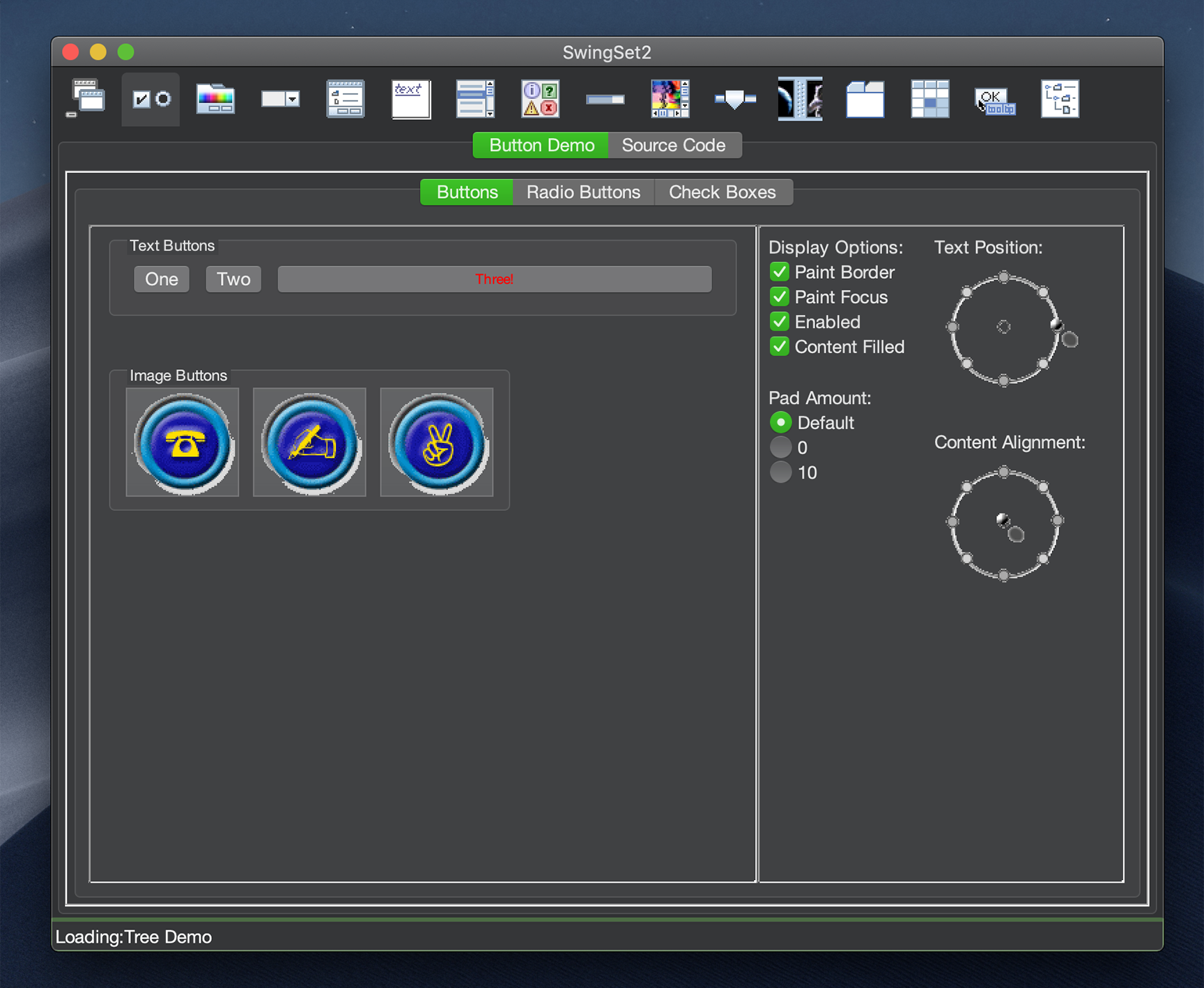Toggle the Enabled checkbox

tap(780, 322)
